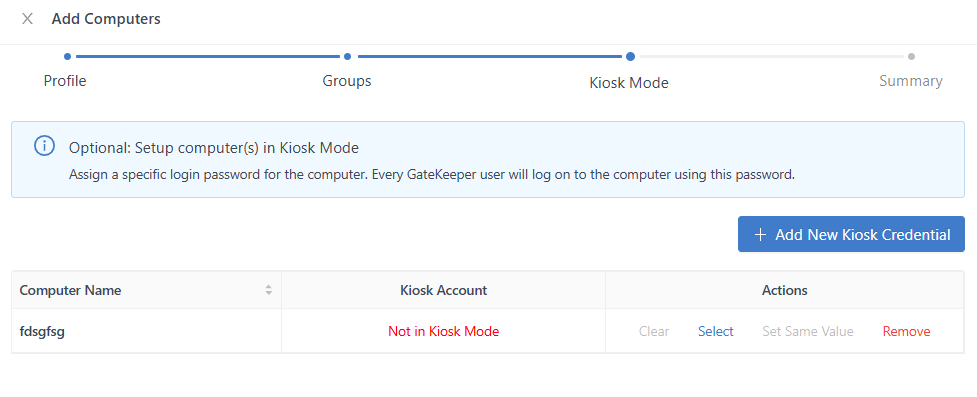Choose Select action for fdsgfsg
Image resolution: width=977 pixels, height=397 pixels.
click(715, 331)
